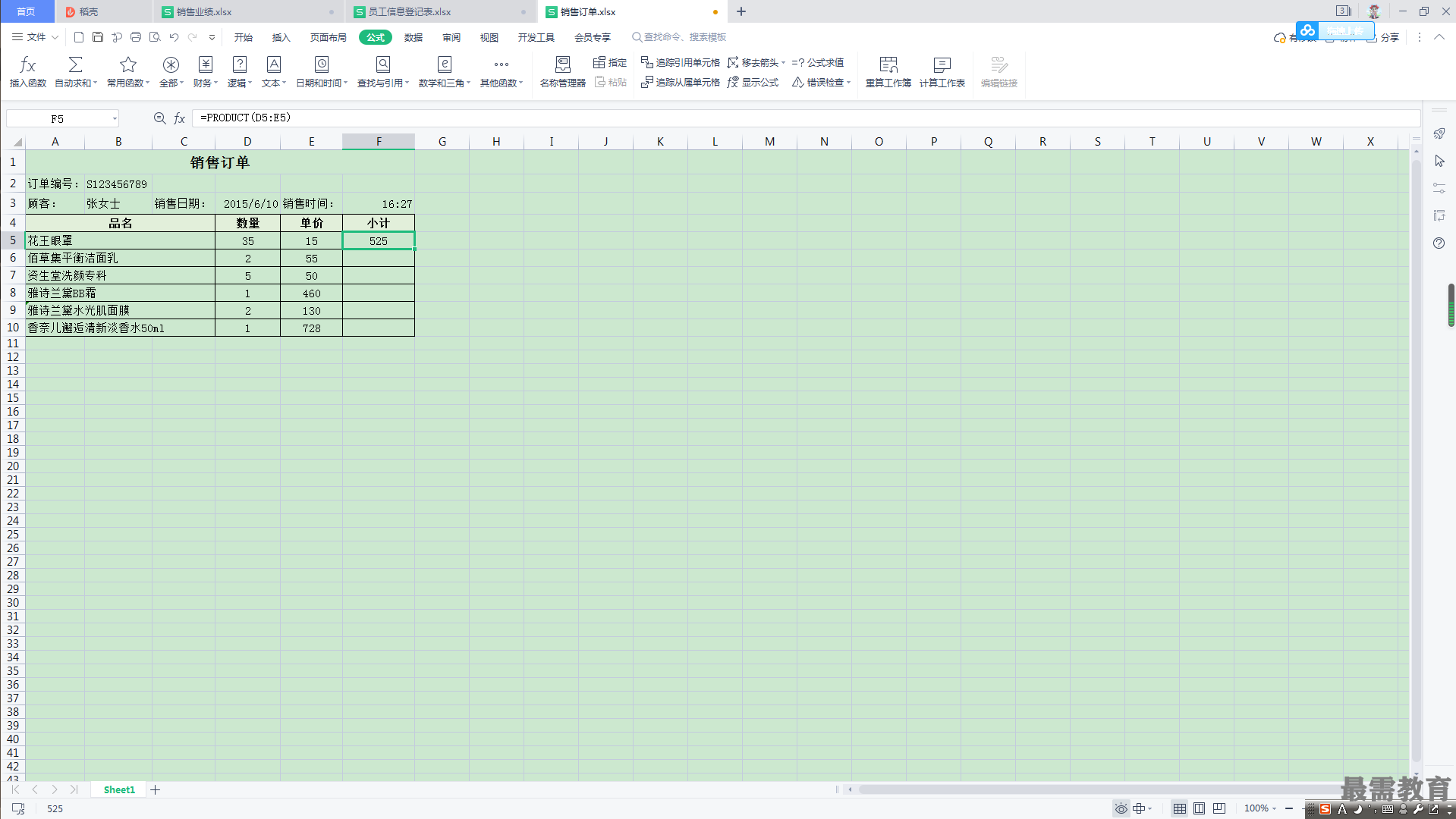The width and height of the screenshot is (1456, 819).
Task: Select the Sheet1 tab
Action: click(x=119, y=789)
